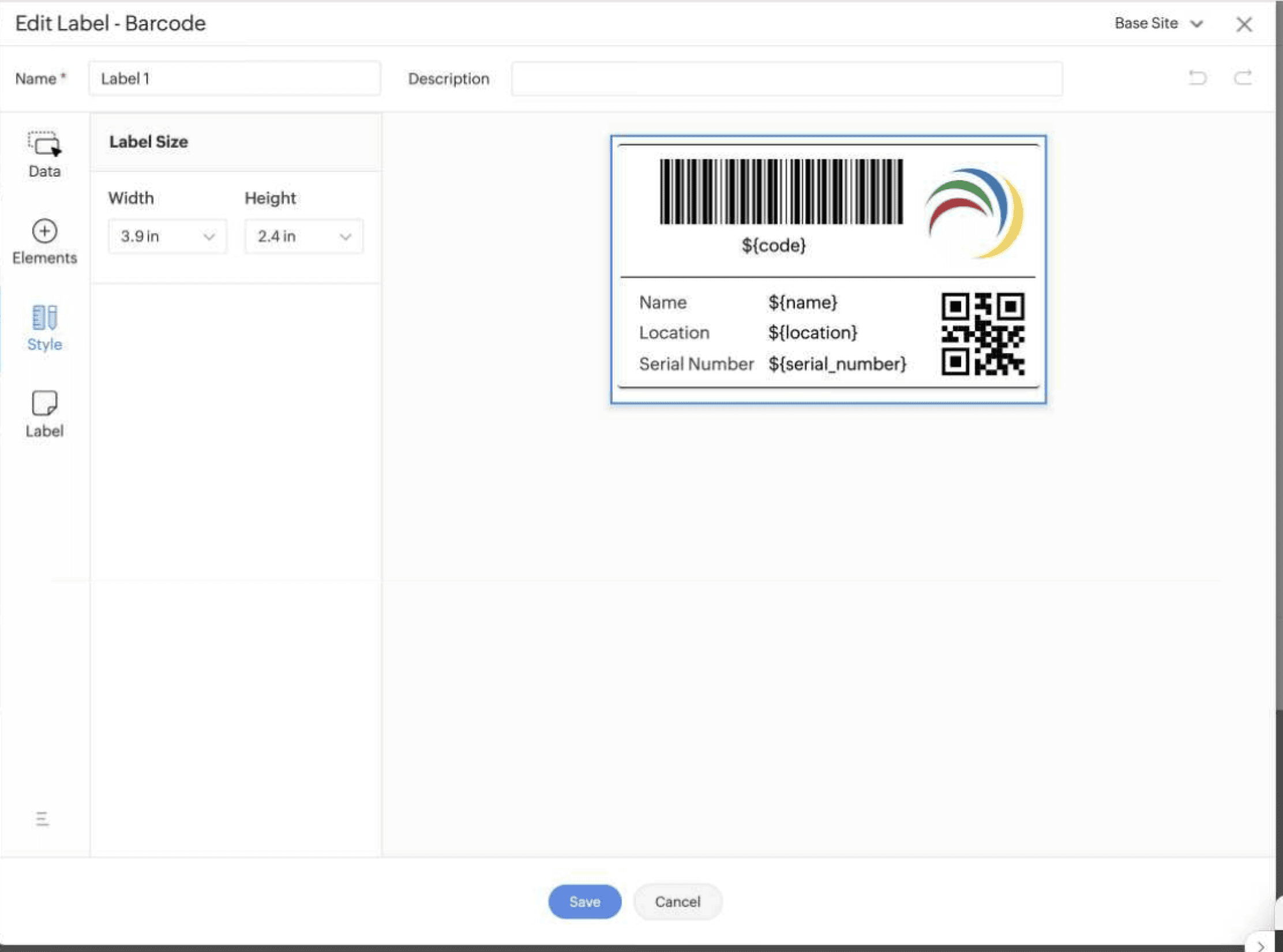Screen dimensions: 1283x952
Task: Click the Description input field
Action: [x=786, y=78]
